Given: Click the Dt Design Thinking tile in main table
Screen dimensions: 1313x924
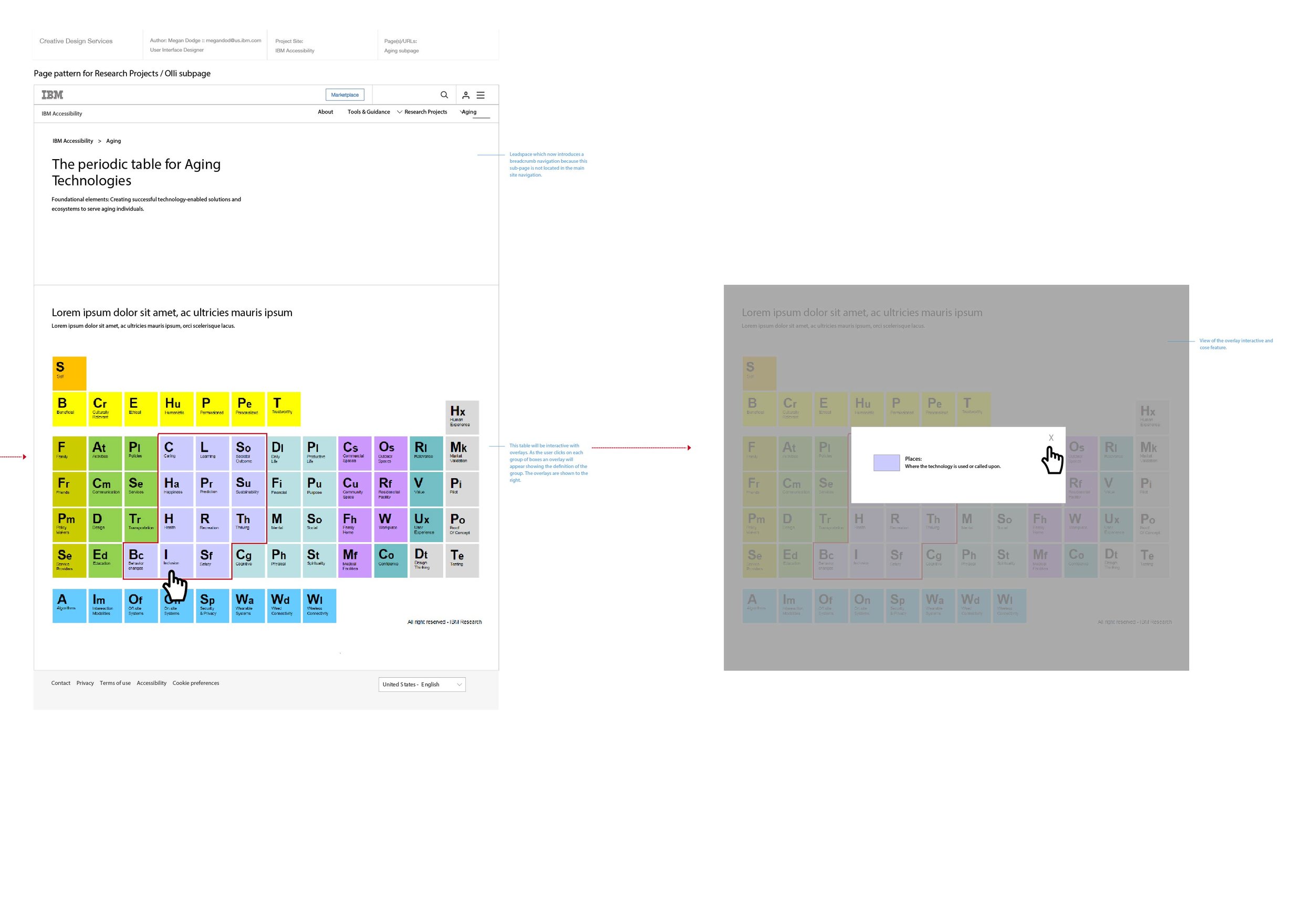Looking at the screenshot, I should click(x=426, y=560).
